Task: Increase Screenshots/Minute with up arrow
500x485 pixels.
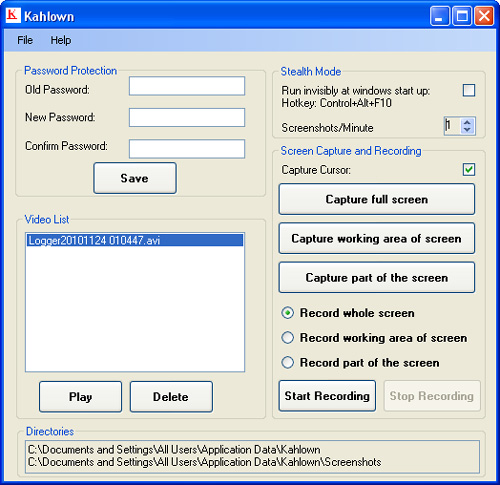Action: click(x=467, y=122)
